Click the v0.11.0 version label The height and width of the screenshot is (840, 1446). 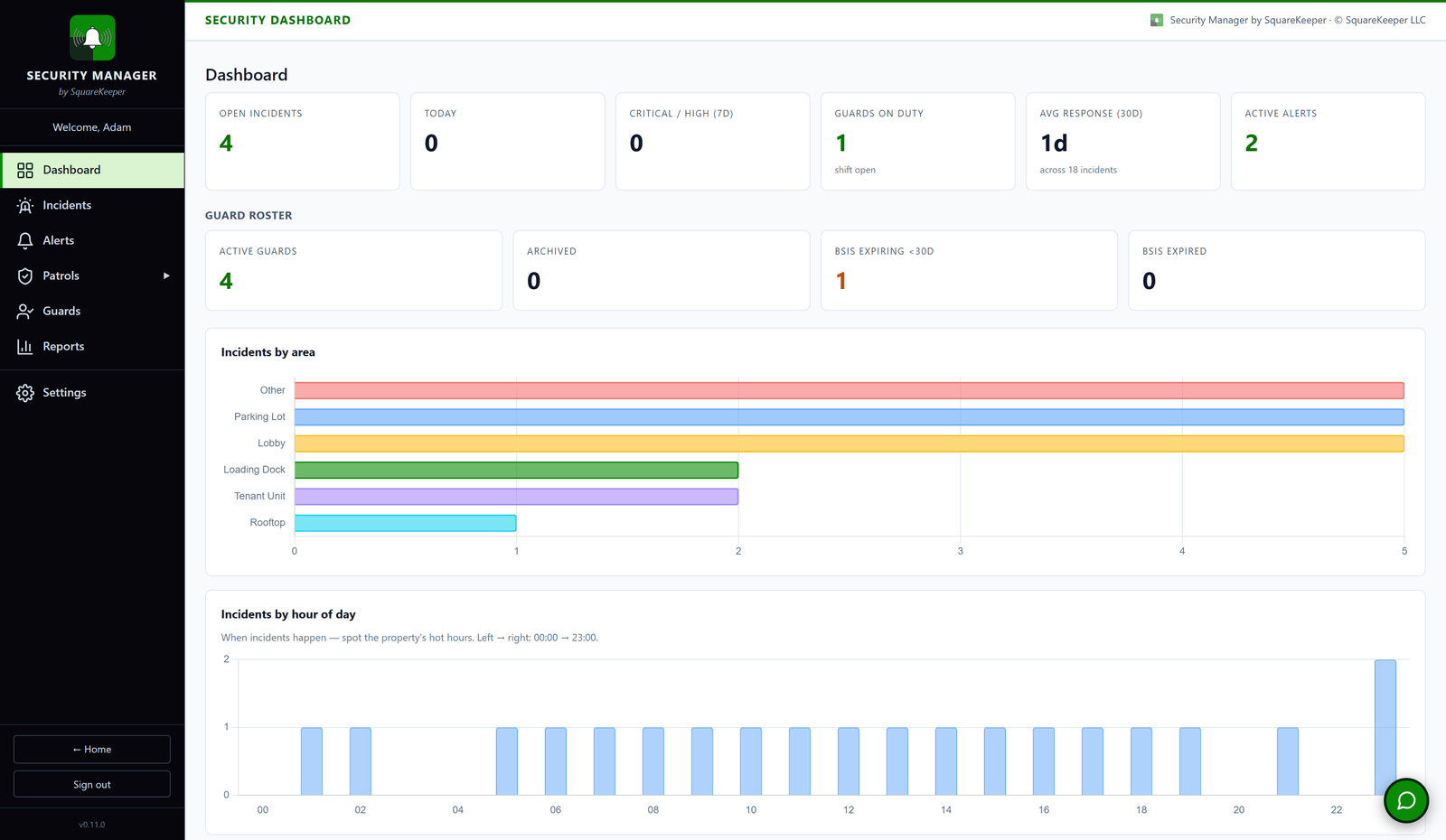click(x=92, y=825)
